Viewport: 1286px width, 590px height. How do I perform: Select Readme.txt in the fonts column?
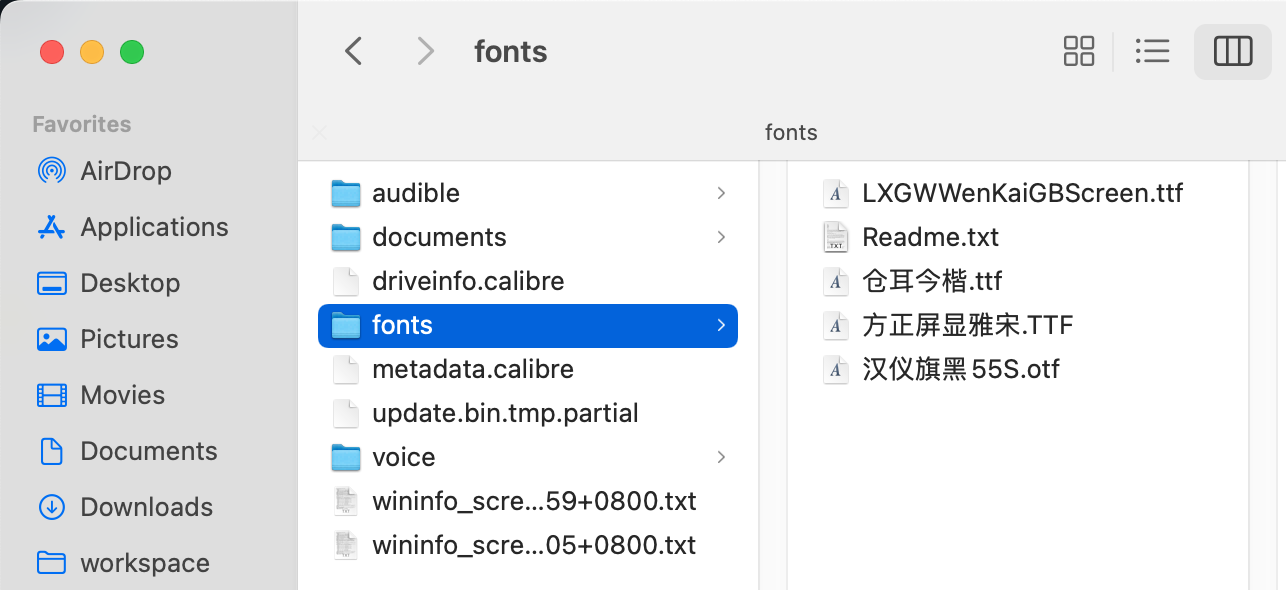(x=930, y=237)
